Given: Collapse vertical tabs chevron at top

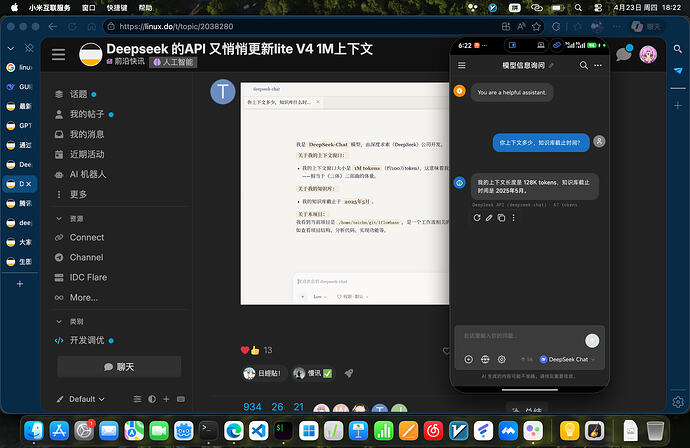Looking at the screenshot, I should coord(11,48).
